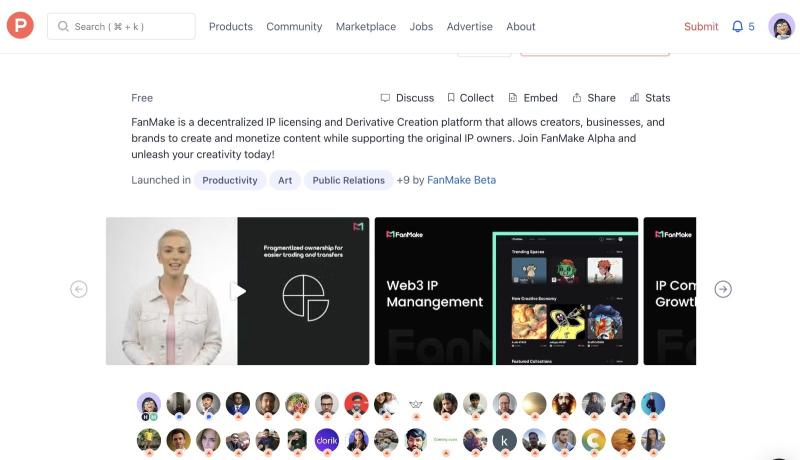Click the search magnifier icon

click(x=63, y=26)
